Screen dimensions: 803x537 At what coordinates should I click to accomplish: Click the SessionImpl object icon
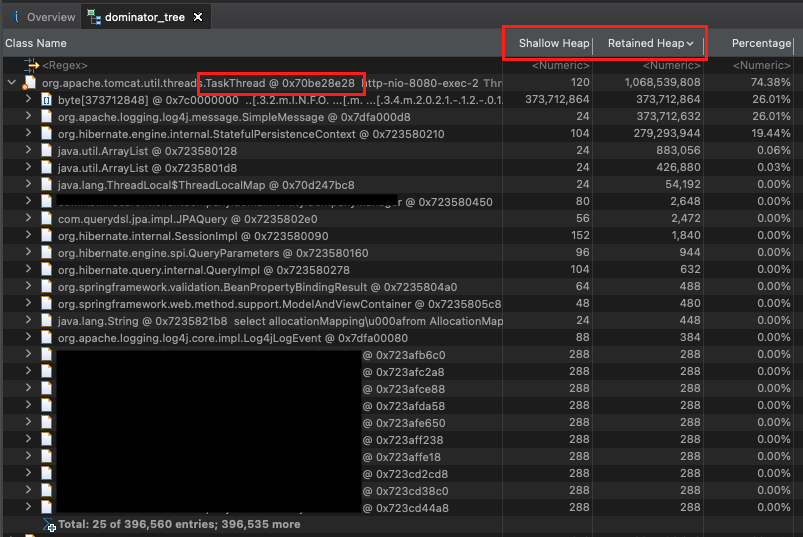coord(47,235)
